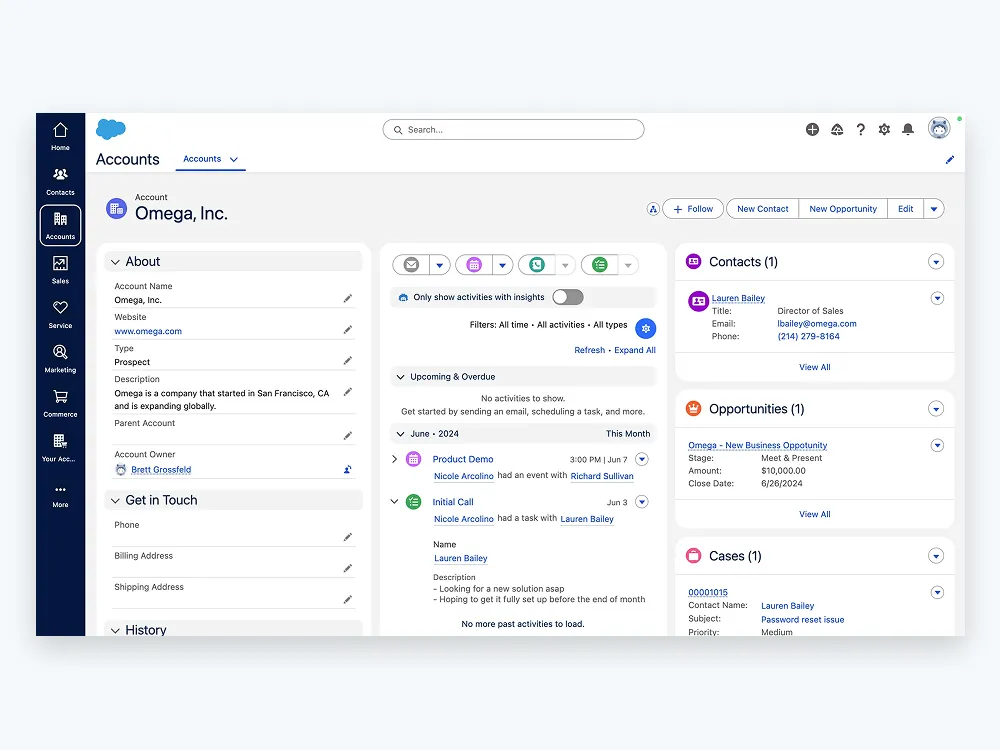
Task: Toggle only show activities with insights
Action: click(568, 297)
